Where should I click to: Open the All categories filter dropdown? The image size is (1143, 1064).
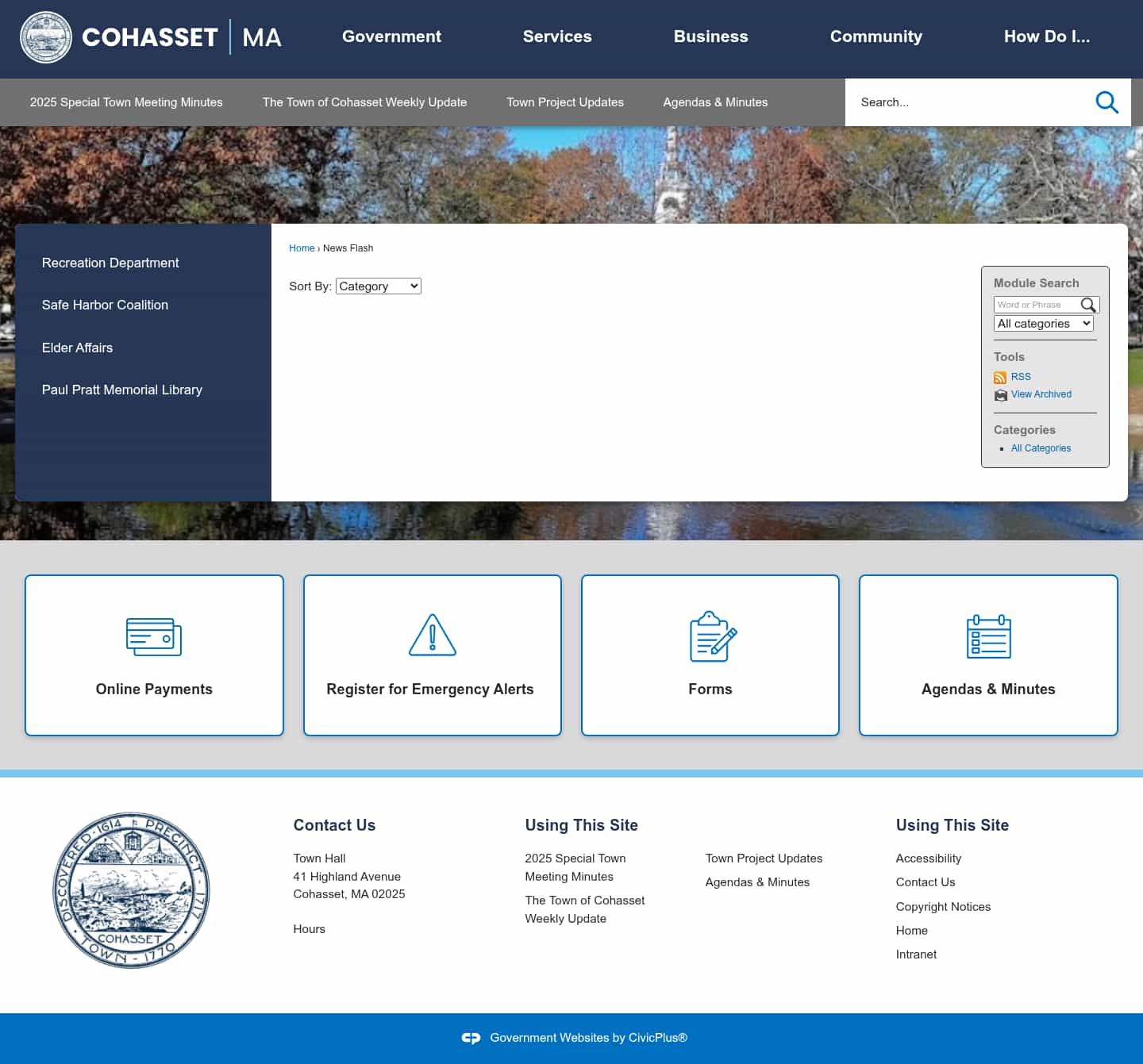[x=1043, y=323]
